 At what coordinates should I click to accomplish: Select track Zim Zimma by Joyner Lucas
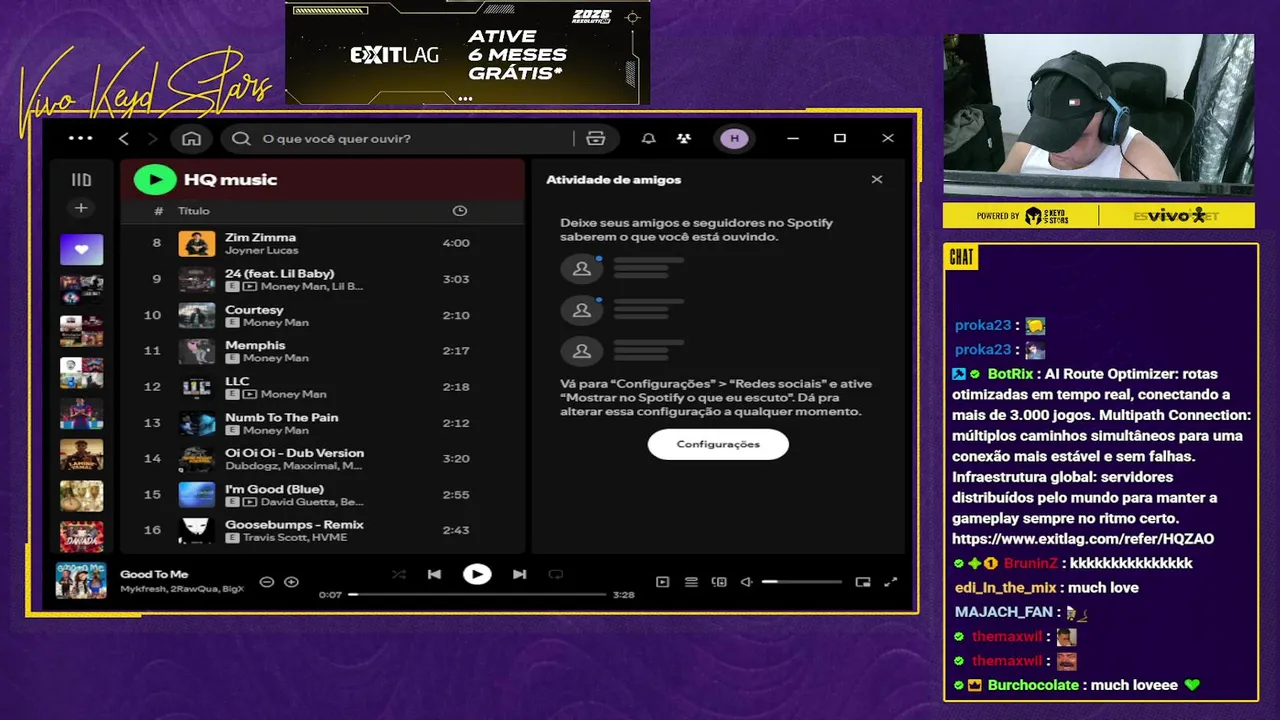coord(322,243)
